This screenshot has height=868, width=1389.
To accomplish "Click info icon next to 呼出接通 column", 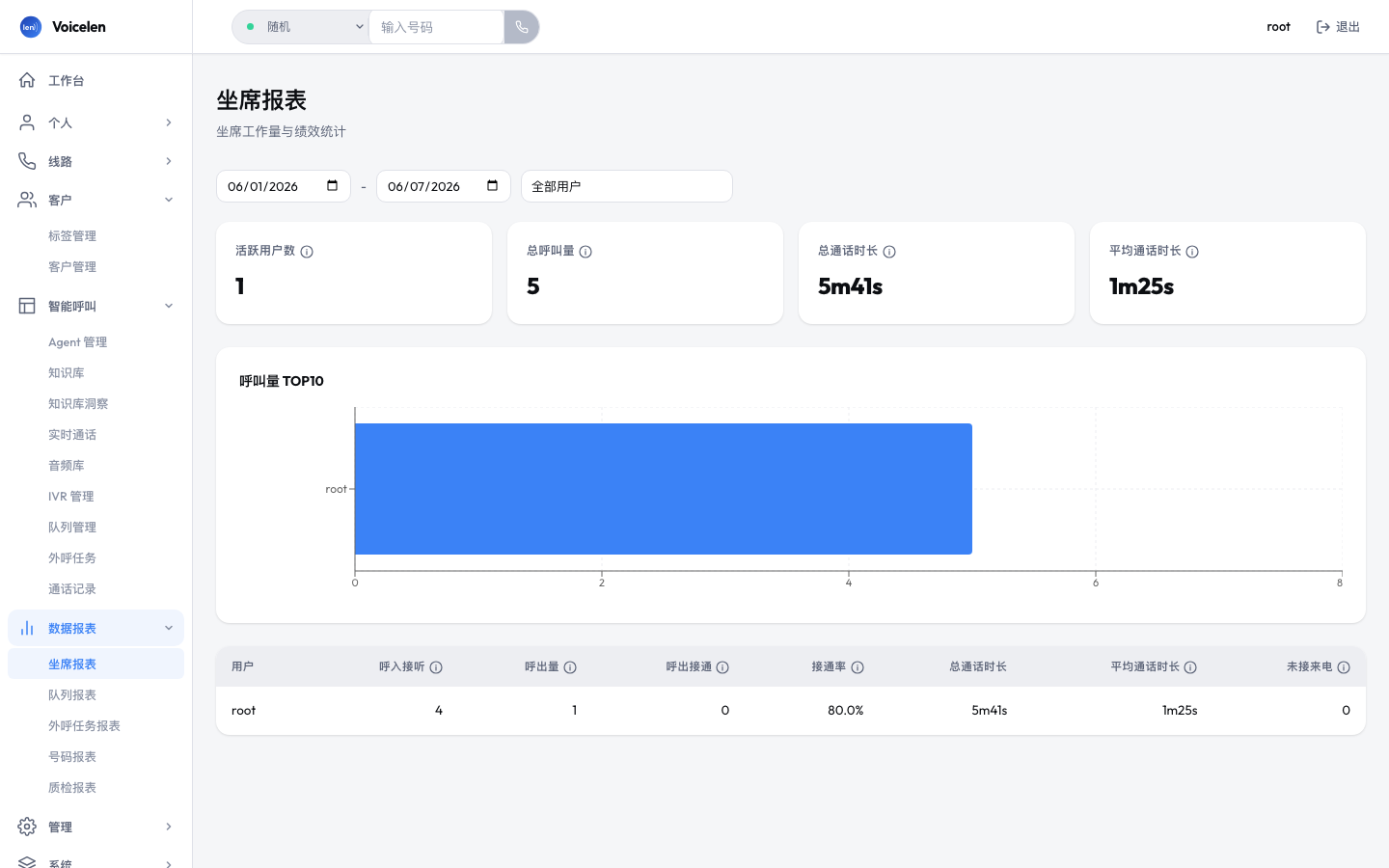I will (x=722, y=667).
